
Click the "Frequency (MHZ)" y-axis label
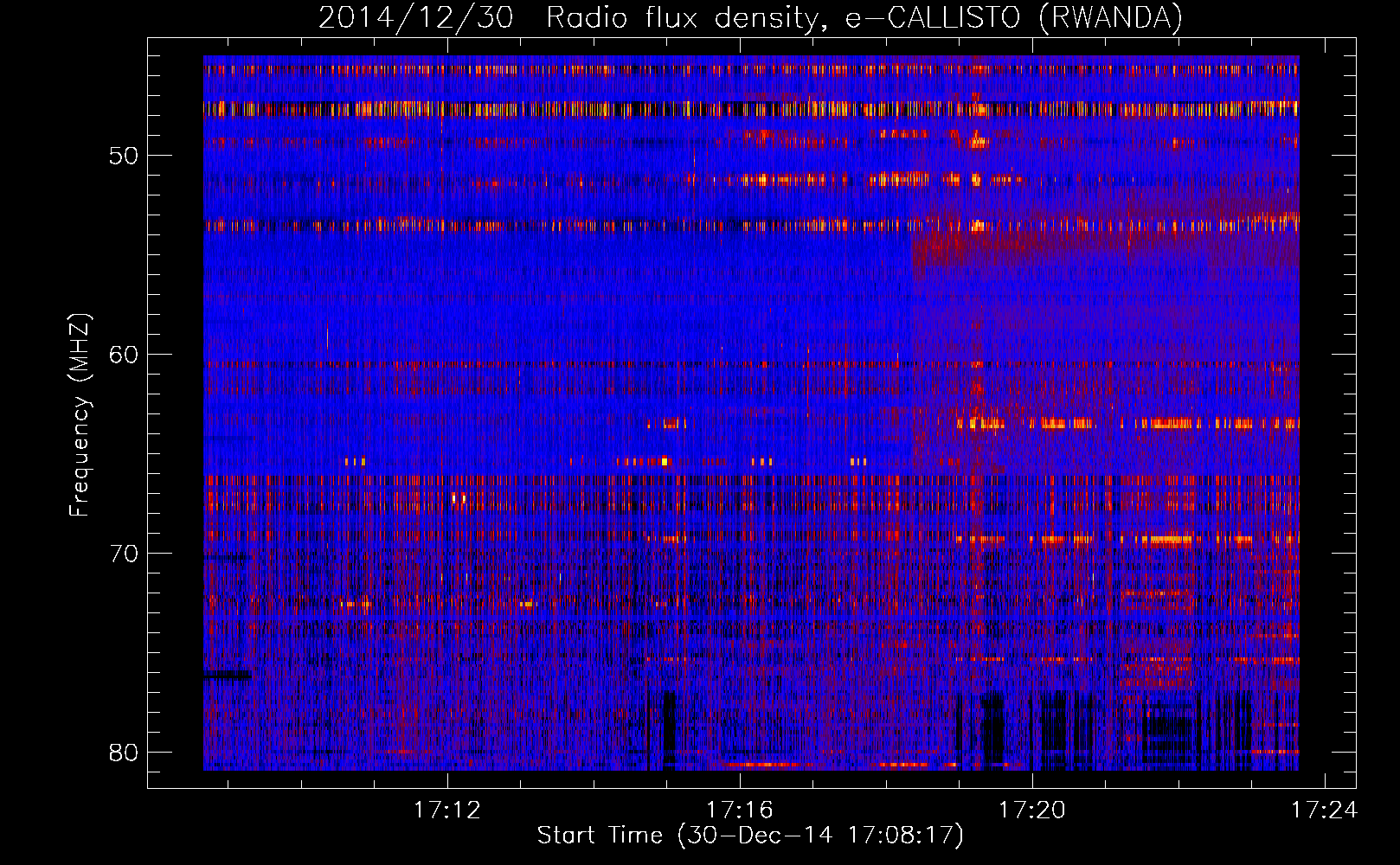tap(80, 414)
